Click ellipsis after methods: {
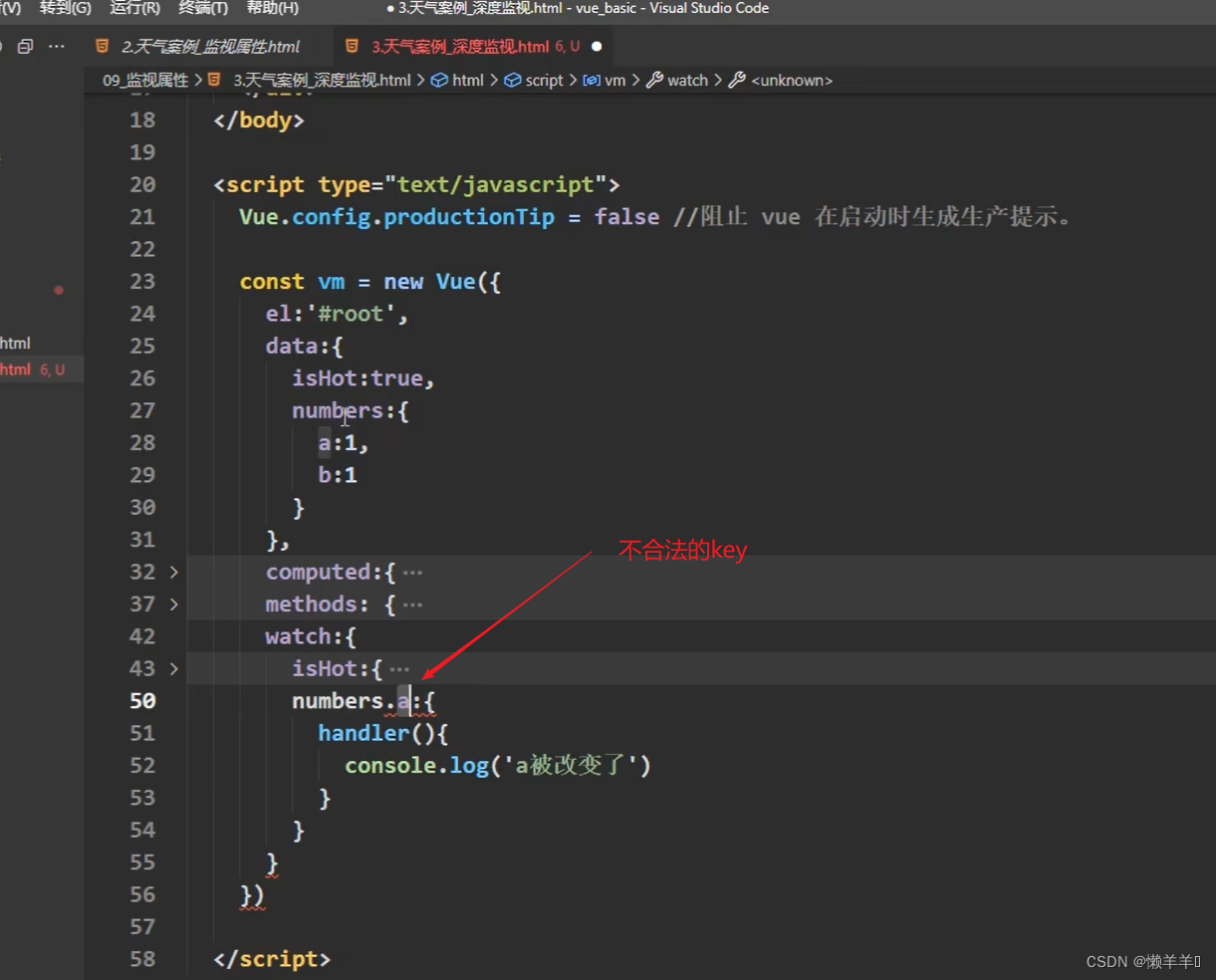Viewport: 1216px width, 980px height. 412,605
